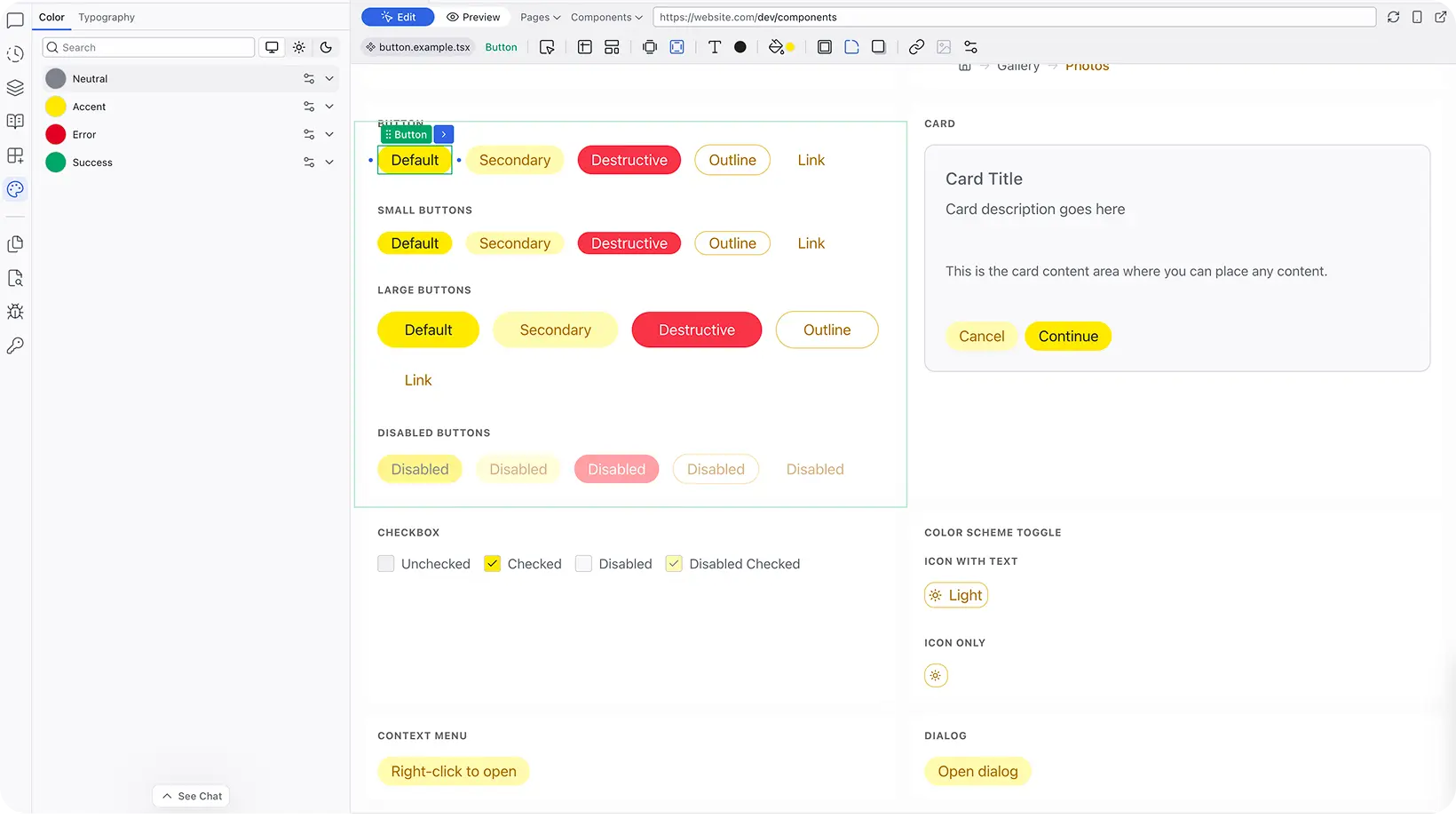1456x826 pixels.
Task: Click the yellow Accent color swatch
Action: pos(56,107)
